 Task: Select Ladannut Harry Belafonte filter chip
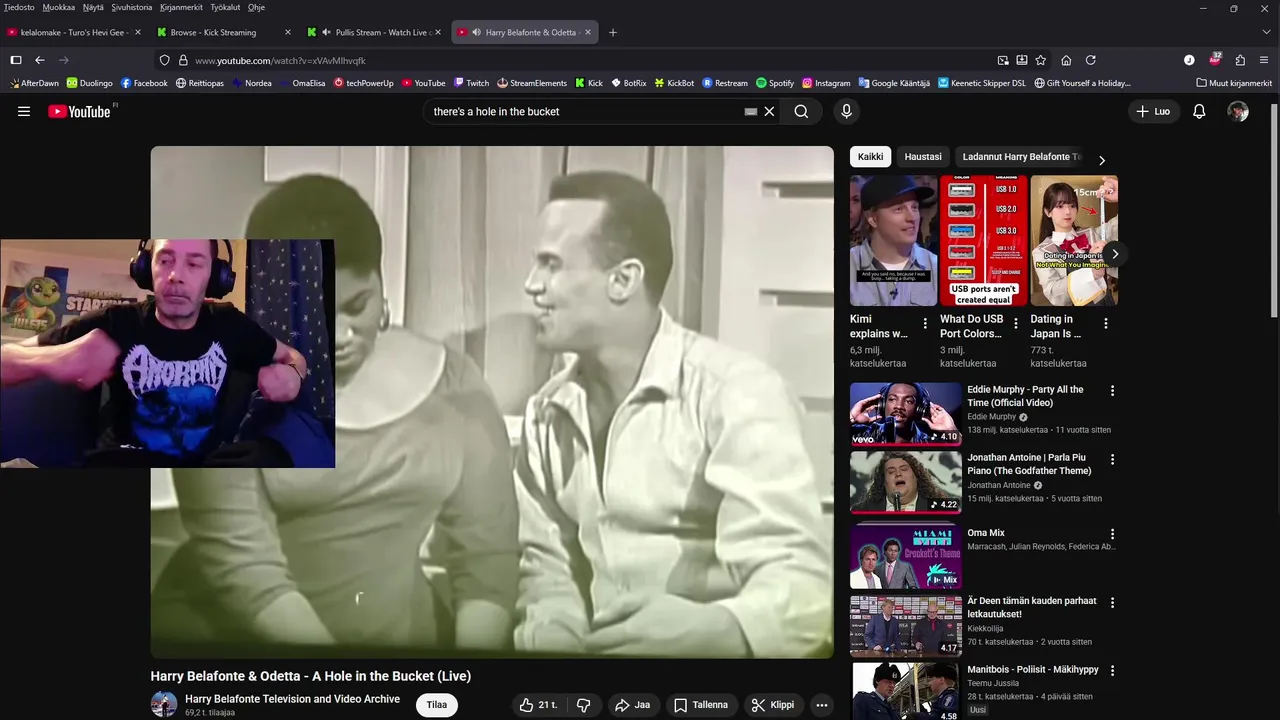[x=1022, y=157]
